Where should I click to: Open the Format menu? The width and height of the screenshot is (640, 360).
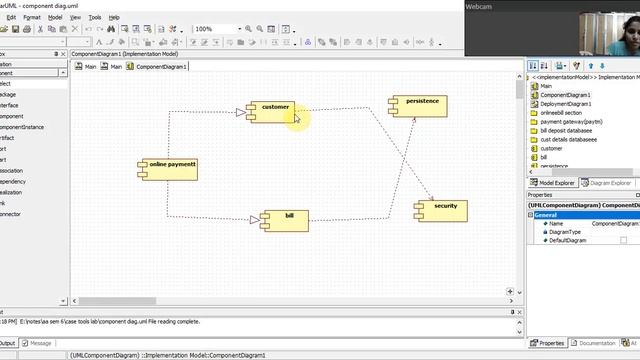32,18
